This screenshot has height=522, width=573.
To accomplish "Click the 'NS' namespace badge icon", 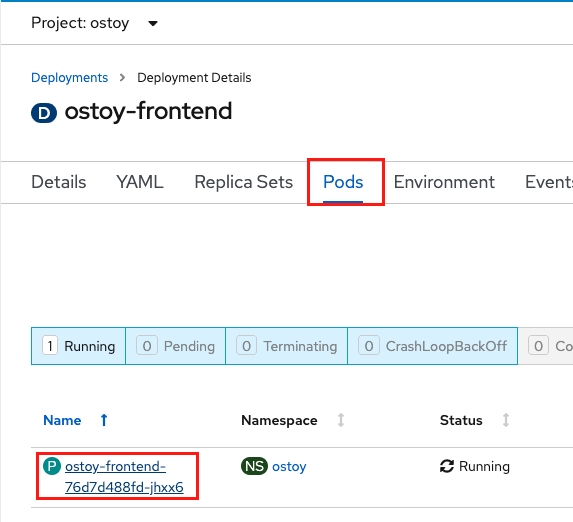I will [254, 466].
